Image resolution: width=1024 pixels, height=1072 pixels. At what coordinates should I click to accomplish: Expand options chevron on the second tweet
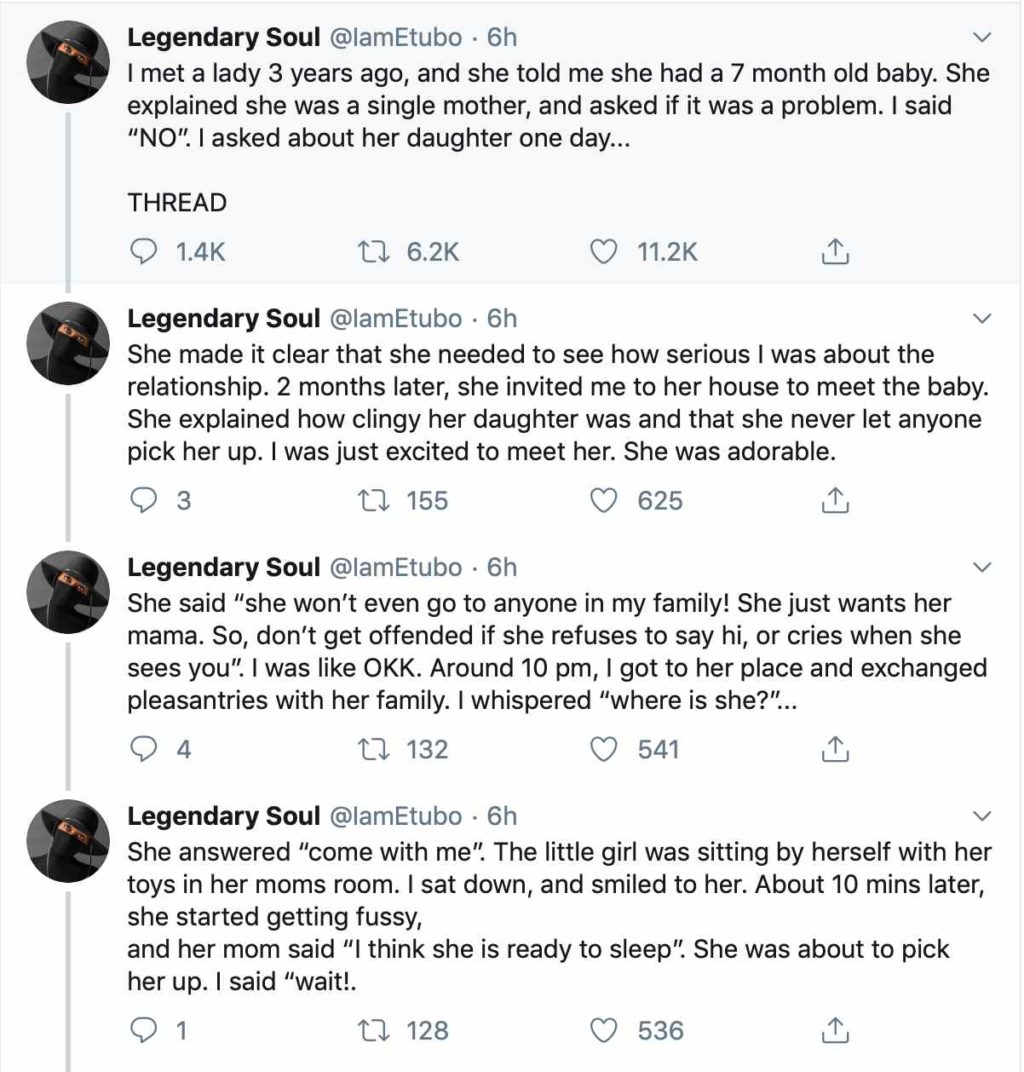pyautogui.click(x=982, y=320)
